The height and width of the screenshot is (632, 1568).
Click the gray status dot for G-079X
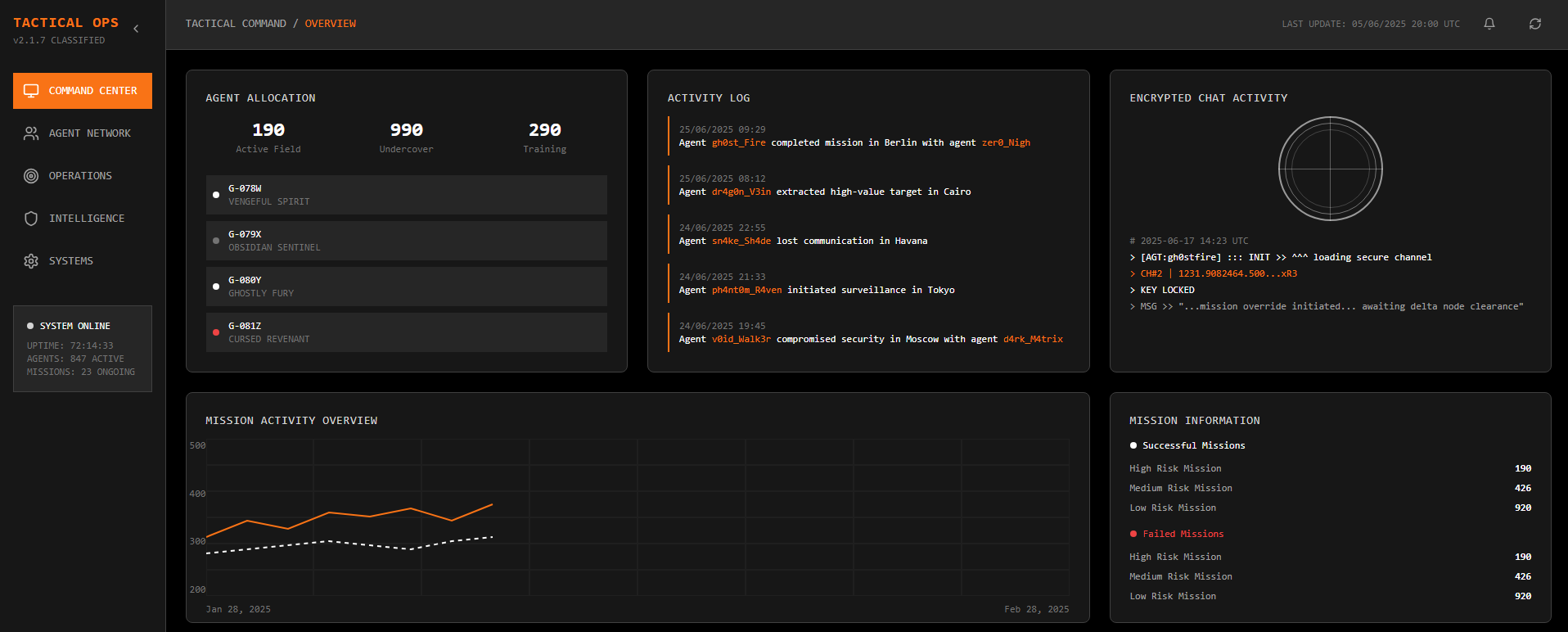pos(216,241)
